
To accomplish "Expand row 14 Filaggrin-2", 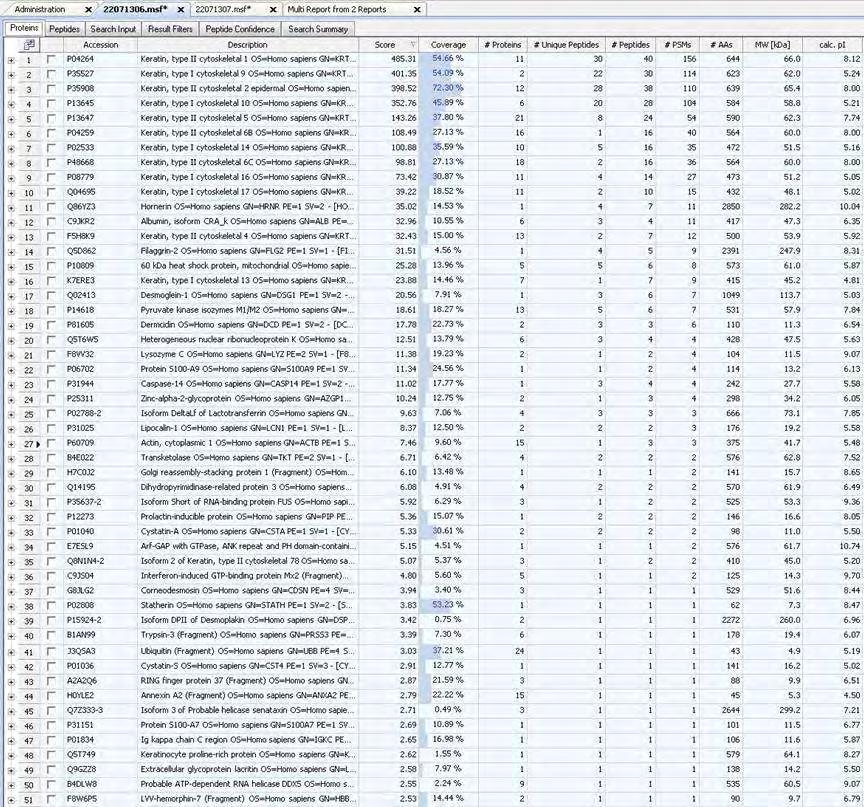I will click(11, 252).
